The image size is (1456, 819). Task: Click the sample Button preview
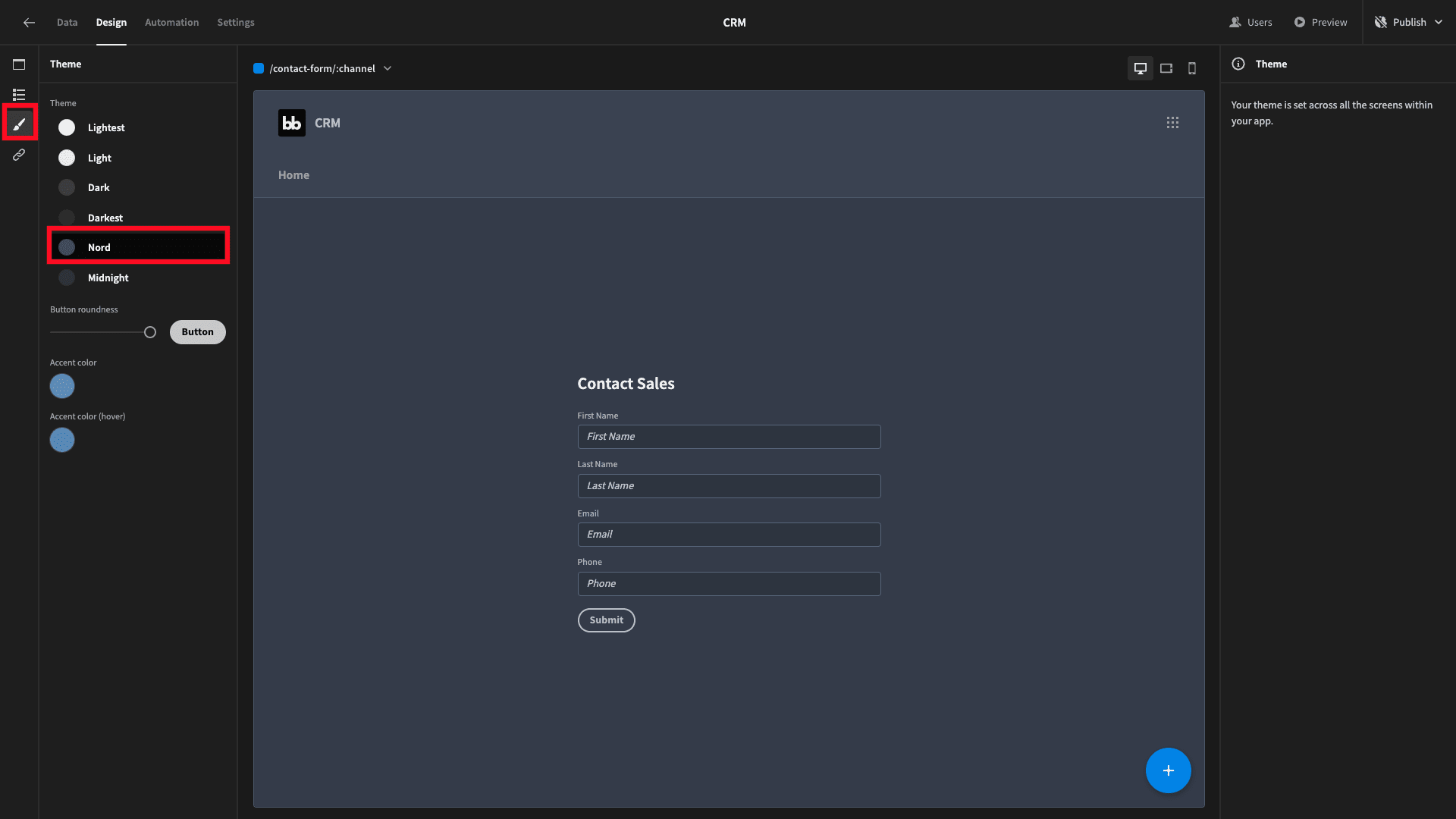197,332
